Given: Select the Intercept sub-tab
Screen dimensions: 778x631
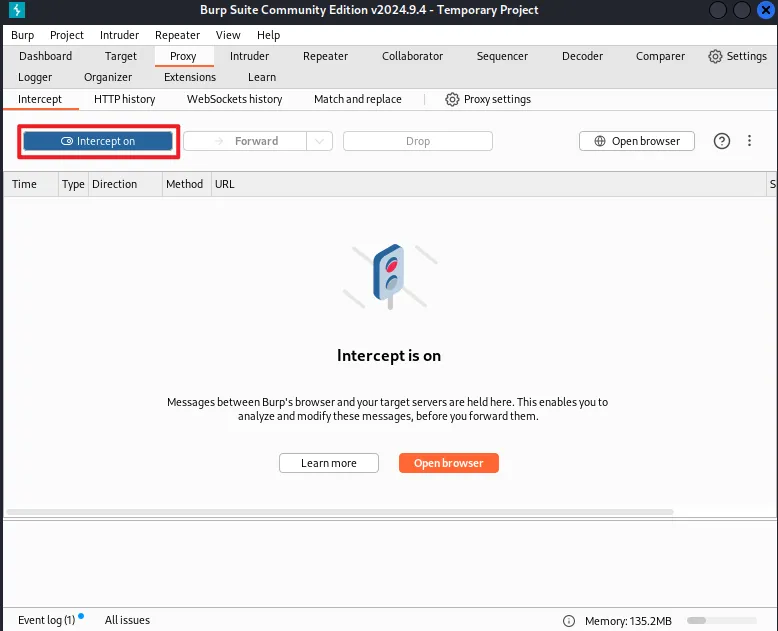Looking at the screenshot, I should (40, 99).
